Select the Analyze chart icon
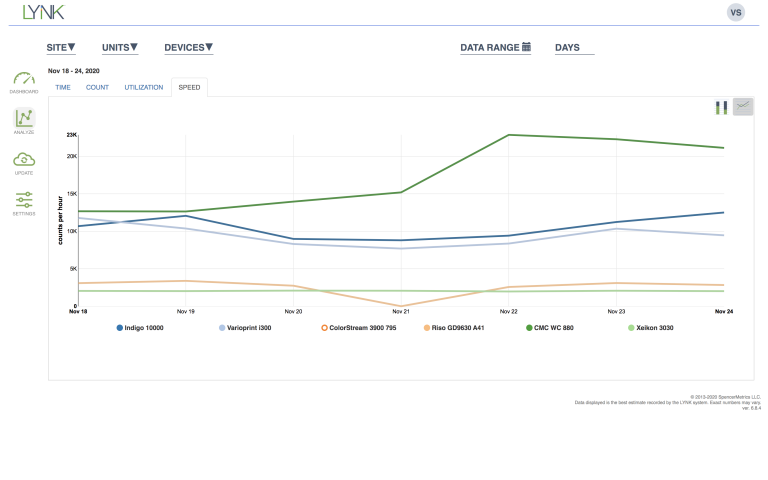This screenshot has height=480, width=768. [24, 121]
